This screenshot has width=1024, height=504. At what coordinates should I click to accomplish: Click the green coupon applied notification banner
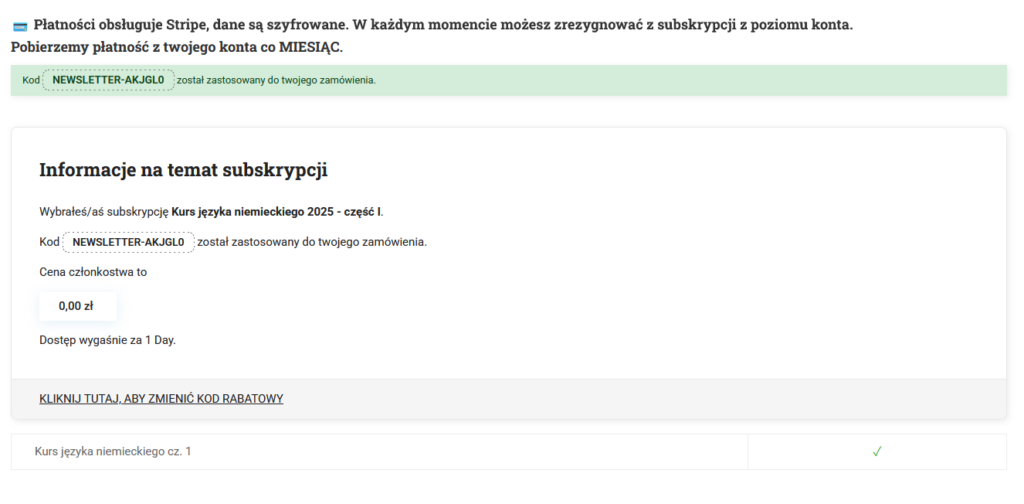[x=509, y=80]
